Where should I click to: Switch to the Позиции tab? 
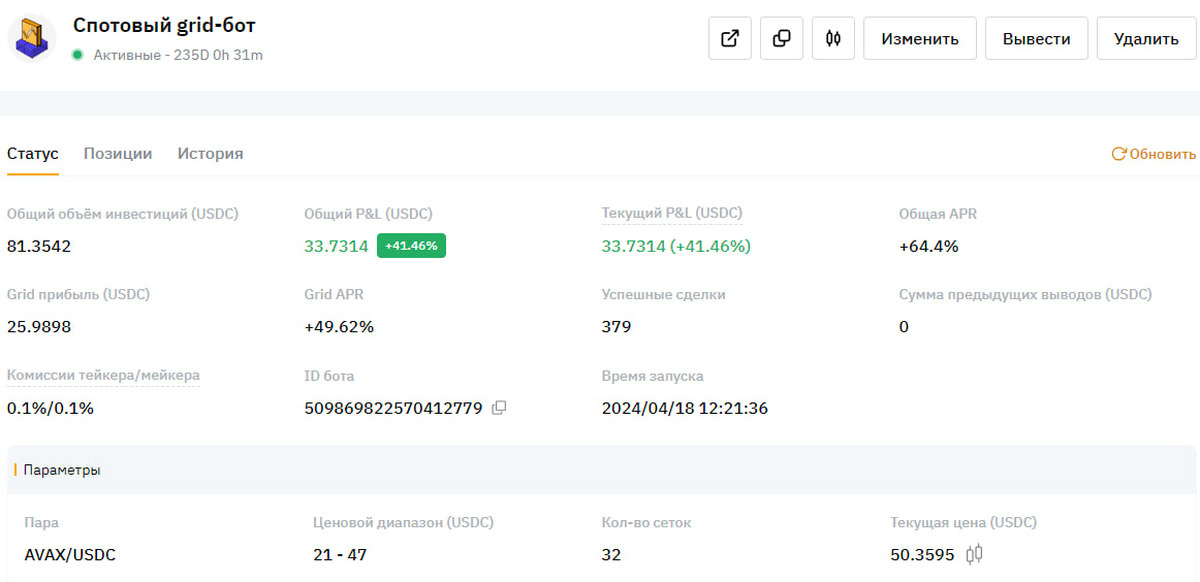coord(118,154)
